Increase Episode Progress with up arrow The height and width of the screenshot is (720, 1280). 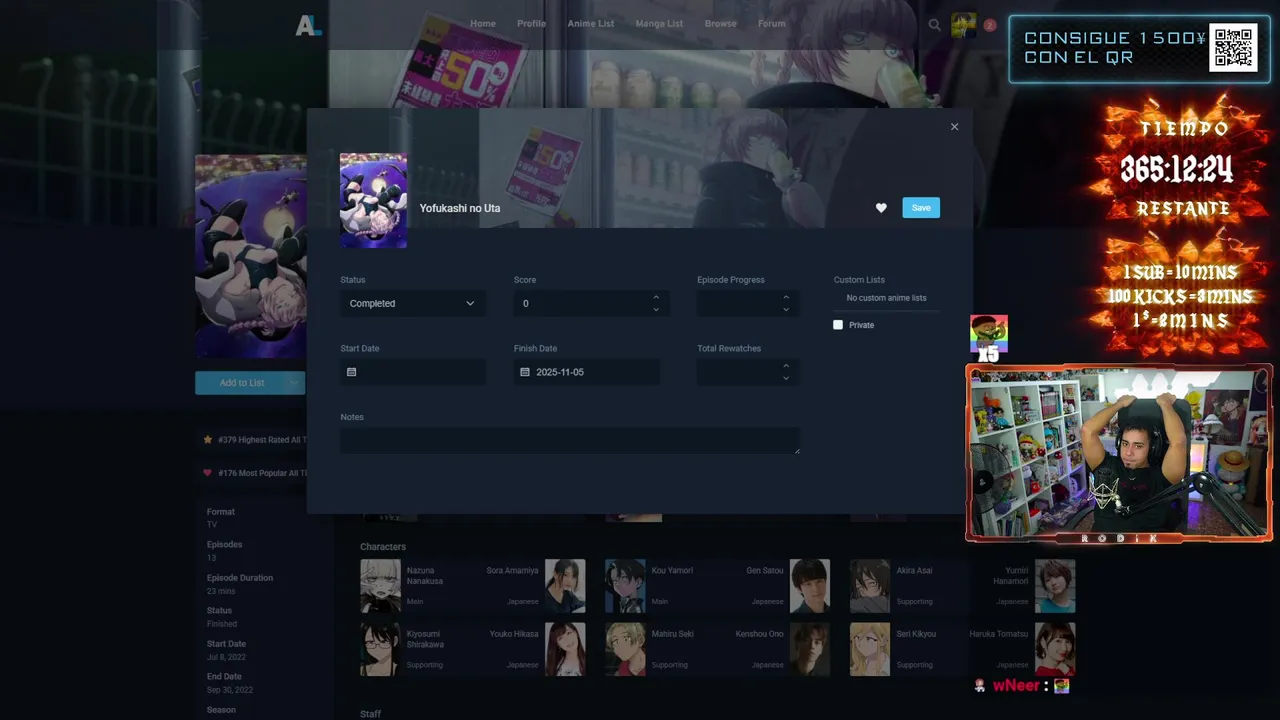(786, 297)
